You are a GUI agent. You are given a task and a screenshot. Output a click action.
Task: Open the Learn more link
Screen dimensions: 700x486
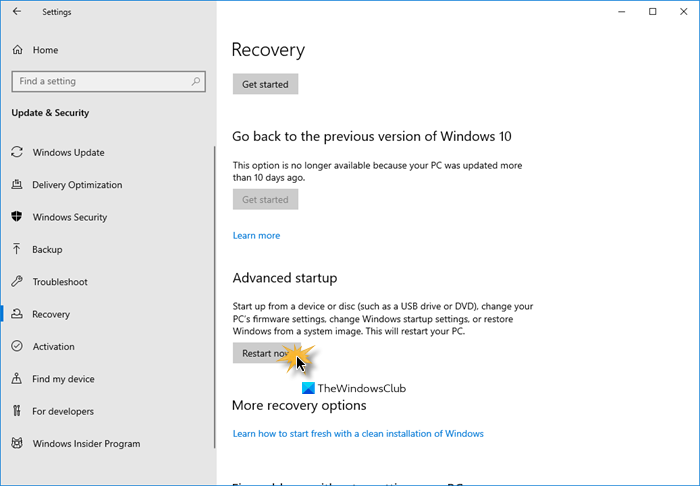(x=256, y=236)
